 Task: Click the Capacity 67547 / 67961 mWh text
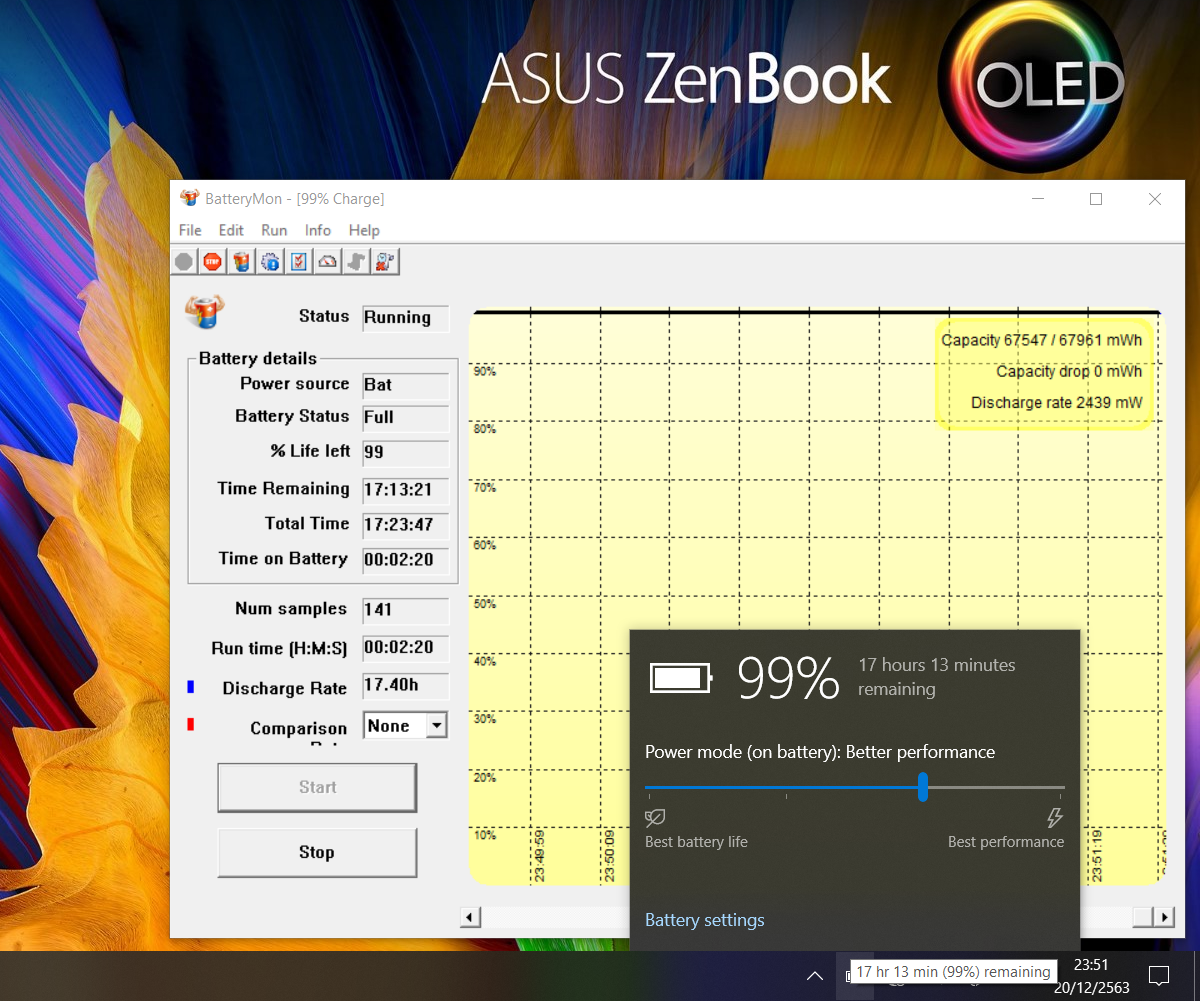point(1041,340)
